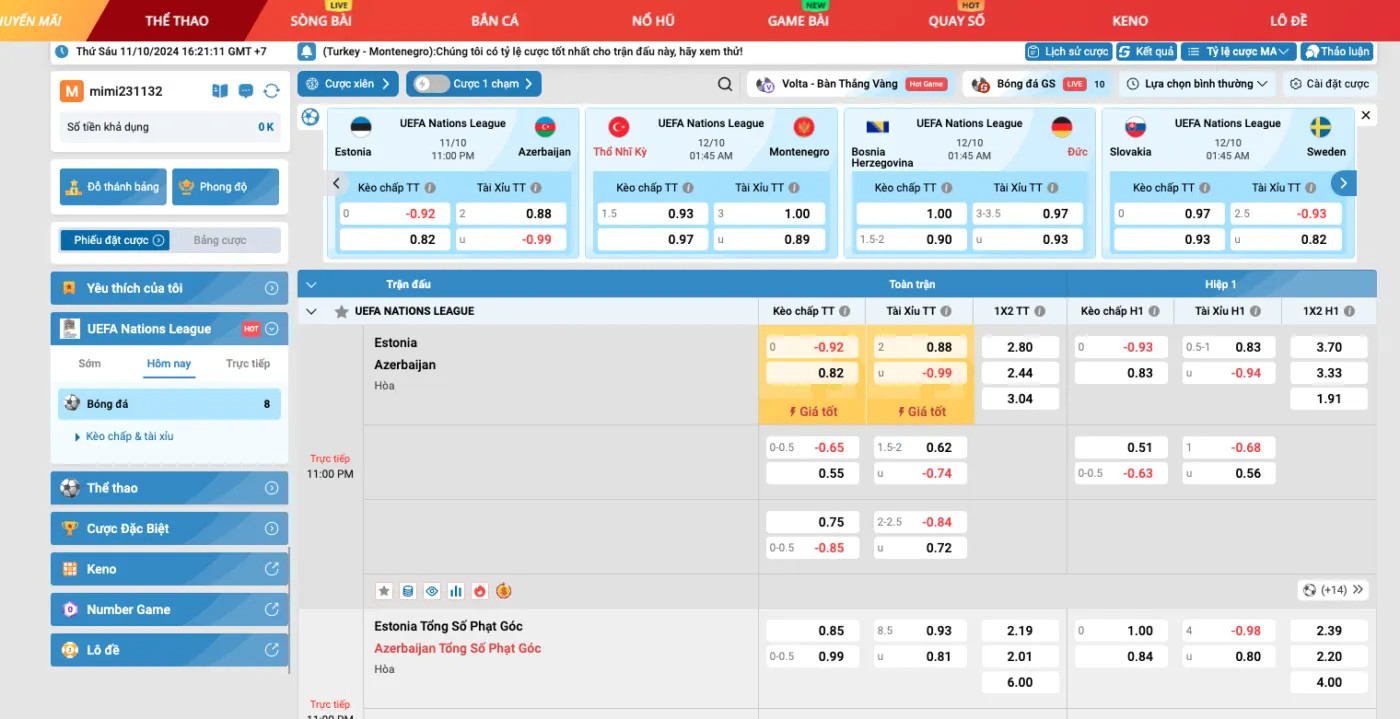Collapse the UEFA NATIONS LEAGUE group chevron
Viewport: 1400px width, 719px height.
(x=311, y=311)
